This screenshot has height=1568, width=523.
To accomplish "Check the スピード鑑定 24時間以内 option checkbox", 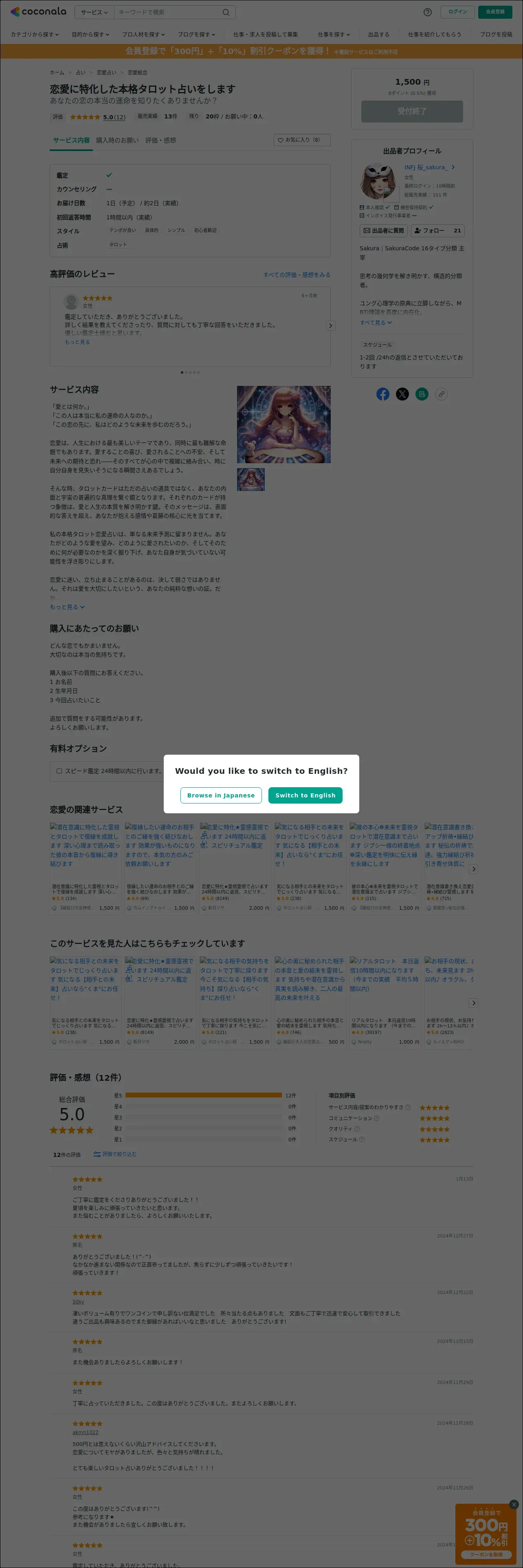I will (59, 771).
